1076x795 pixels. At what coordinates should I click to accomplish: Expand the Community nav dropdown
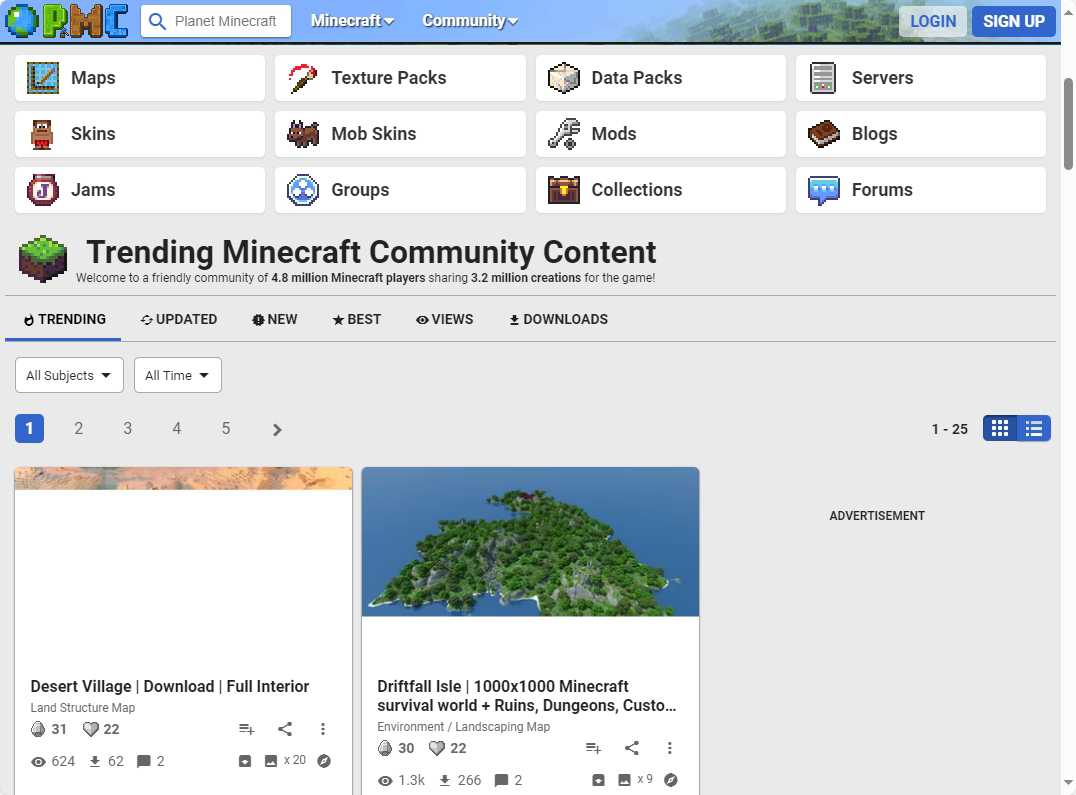click(470, 21)
